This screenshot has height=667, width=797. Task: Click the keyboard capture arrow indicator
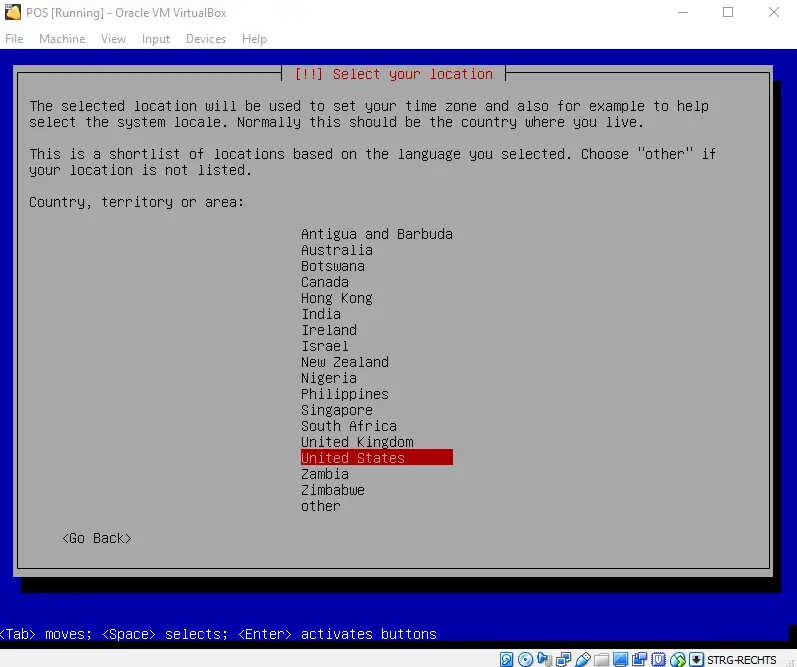[696, 659]
